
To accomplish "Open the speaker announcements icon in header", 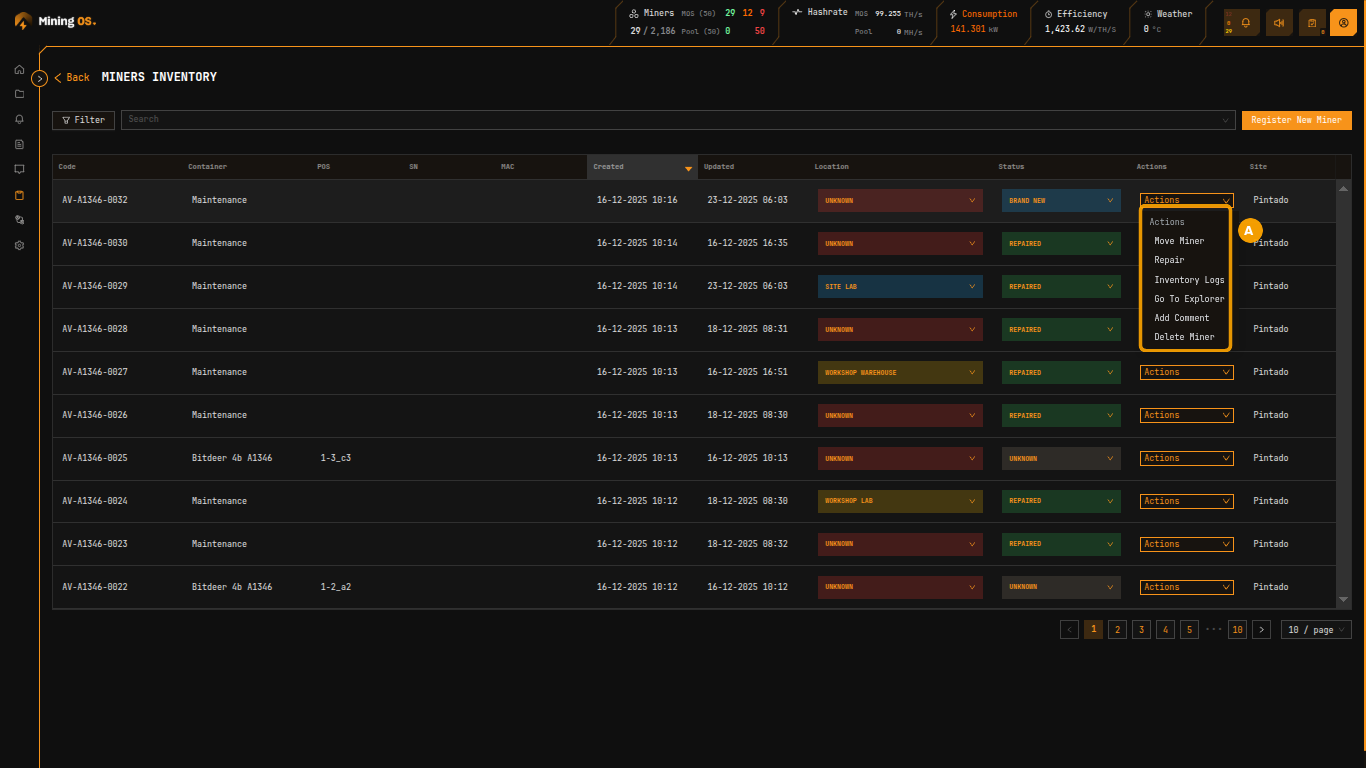I will click(1279, 22).
